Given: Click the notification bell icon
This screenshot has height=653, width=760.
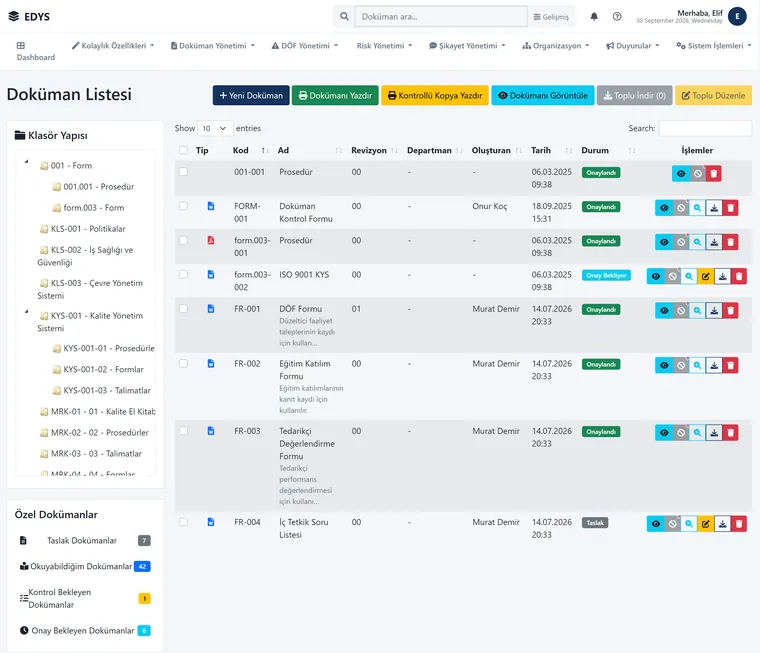Looking at the screenshot, I should tap(594, 16).
